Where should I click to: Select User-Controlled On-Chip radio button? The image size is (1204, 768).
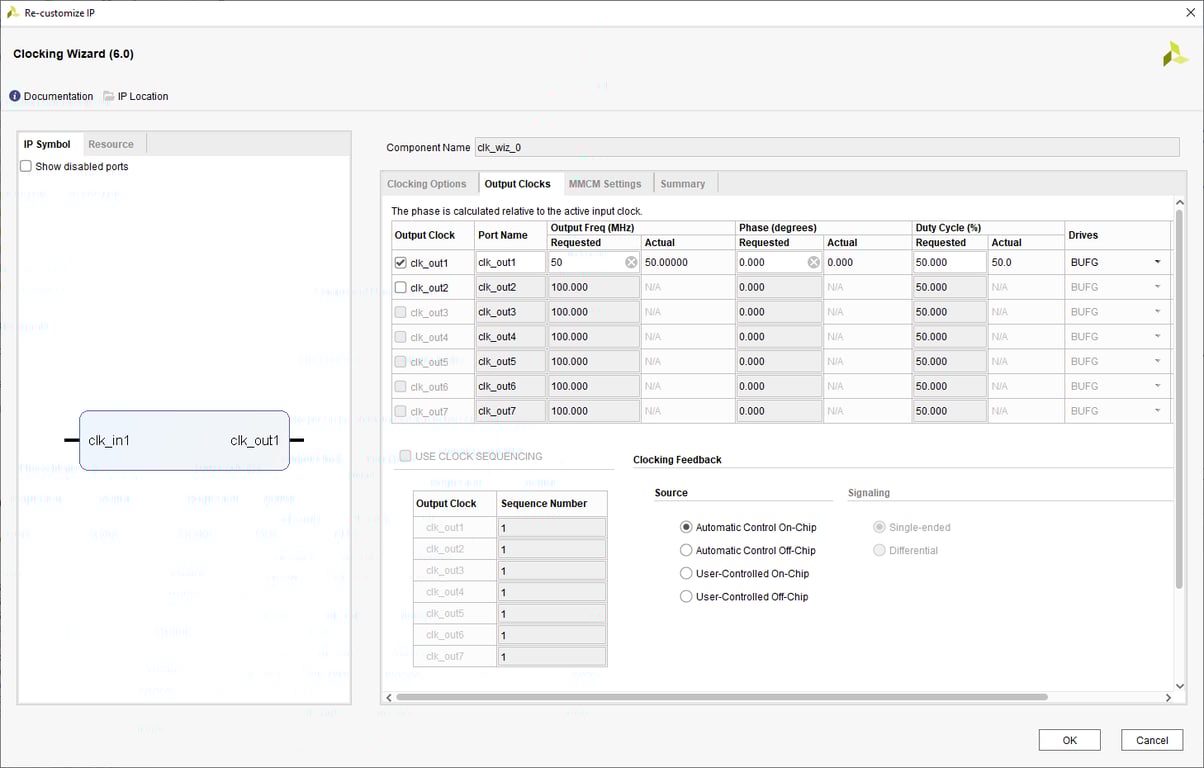[x=686, y=573]
